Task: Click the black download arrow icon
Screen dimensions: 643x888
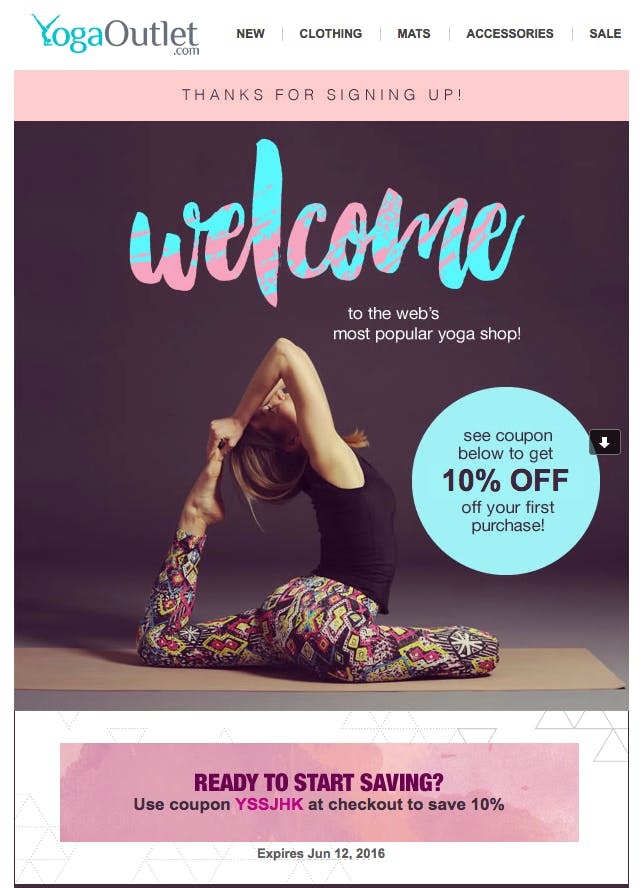Action: tap(604, 442)
